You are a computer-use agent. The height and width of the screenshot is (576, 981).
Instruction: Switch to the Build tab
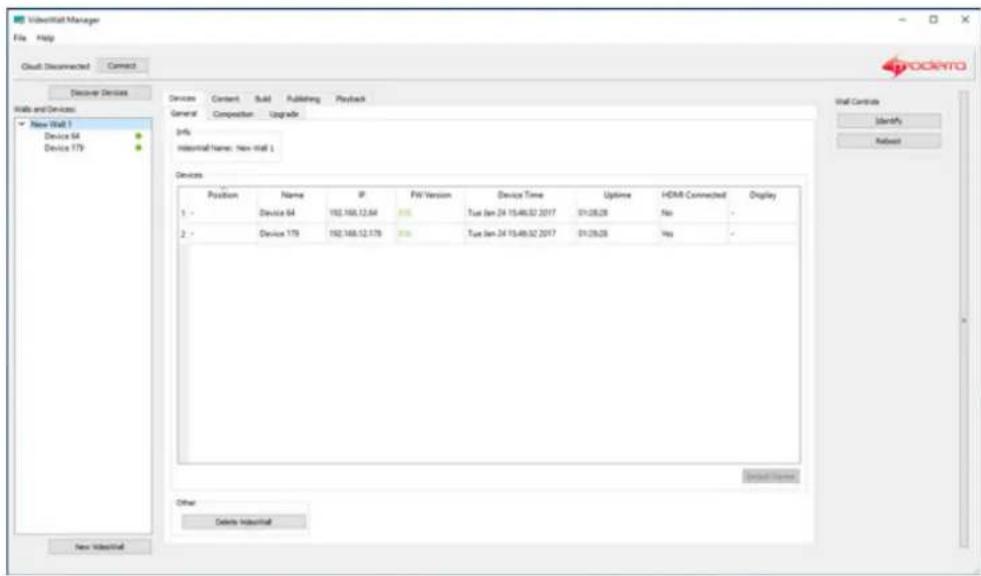[x=263, y=99]
